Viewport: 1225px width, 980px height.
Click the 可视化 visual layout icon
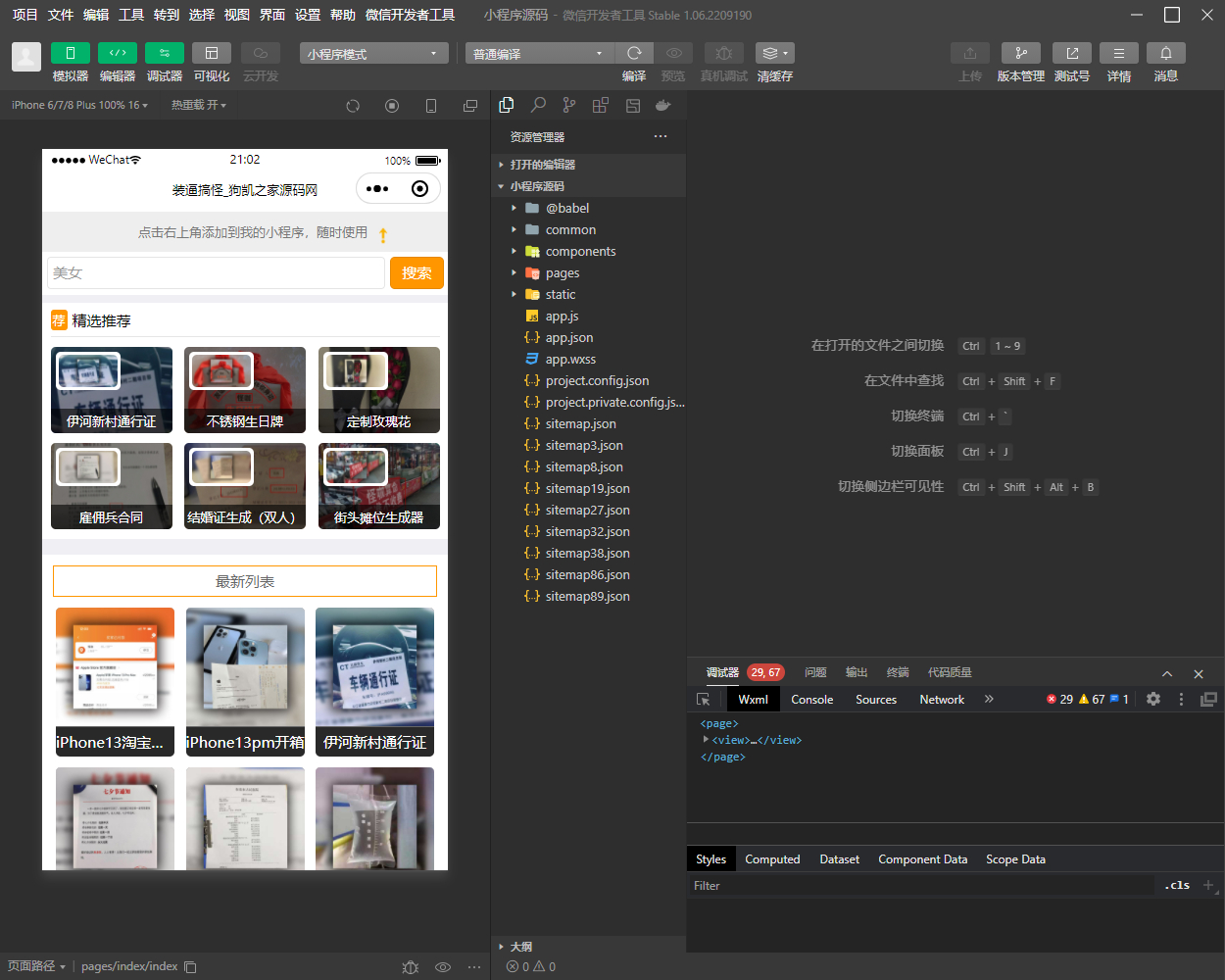(x=212, y=53)
